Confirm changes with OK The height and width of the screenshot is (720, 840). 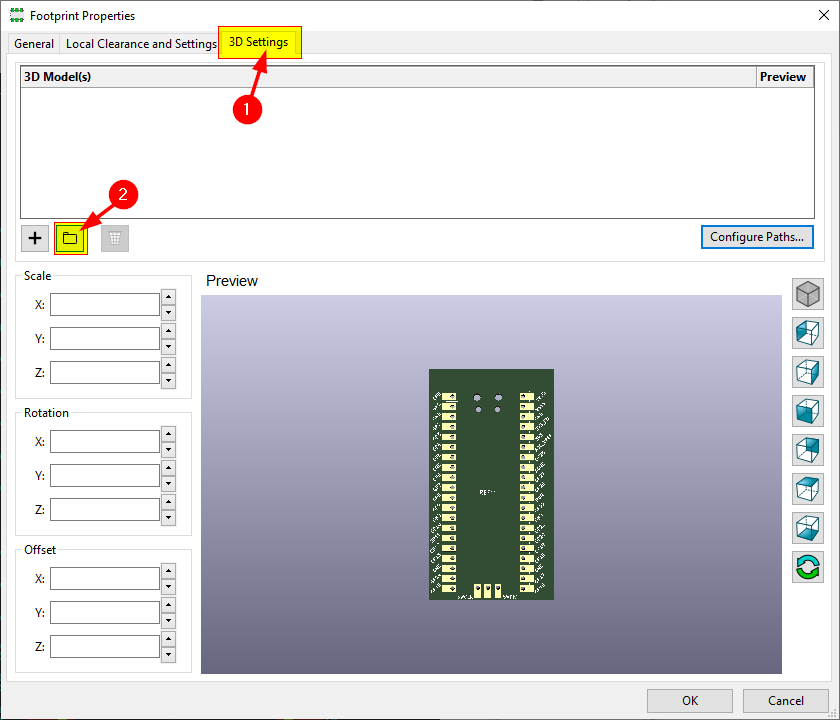(689, 701)
